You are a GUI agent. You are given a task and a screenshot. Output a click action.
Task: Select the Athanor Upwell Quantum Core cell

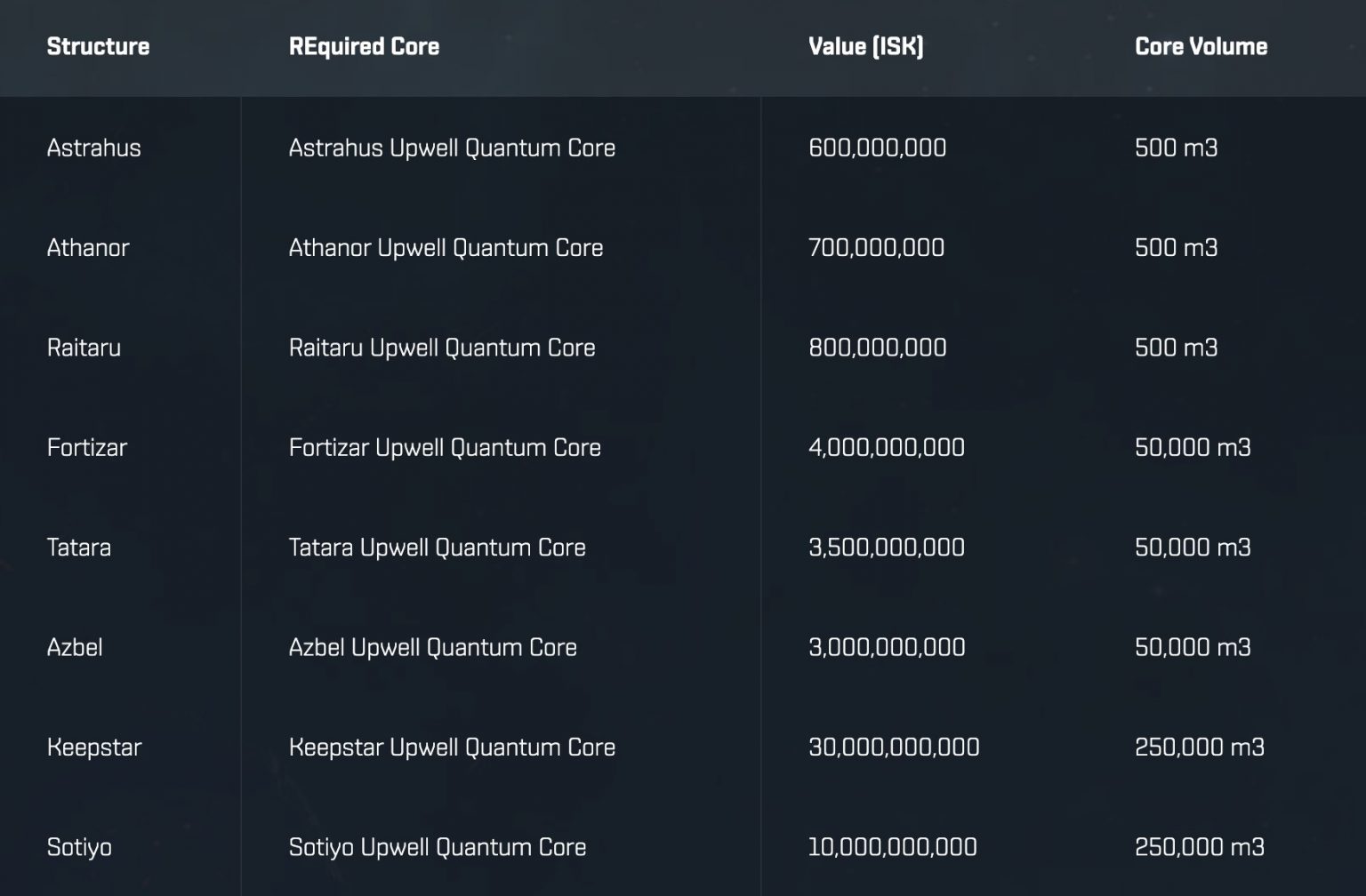coord(446,247)
